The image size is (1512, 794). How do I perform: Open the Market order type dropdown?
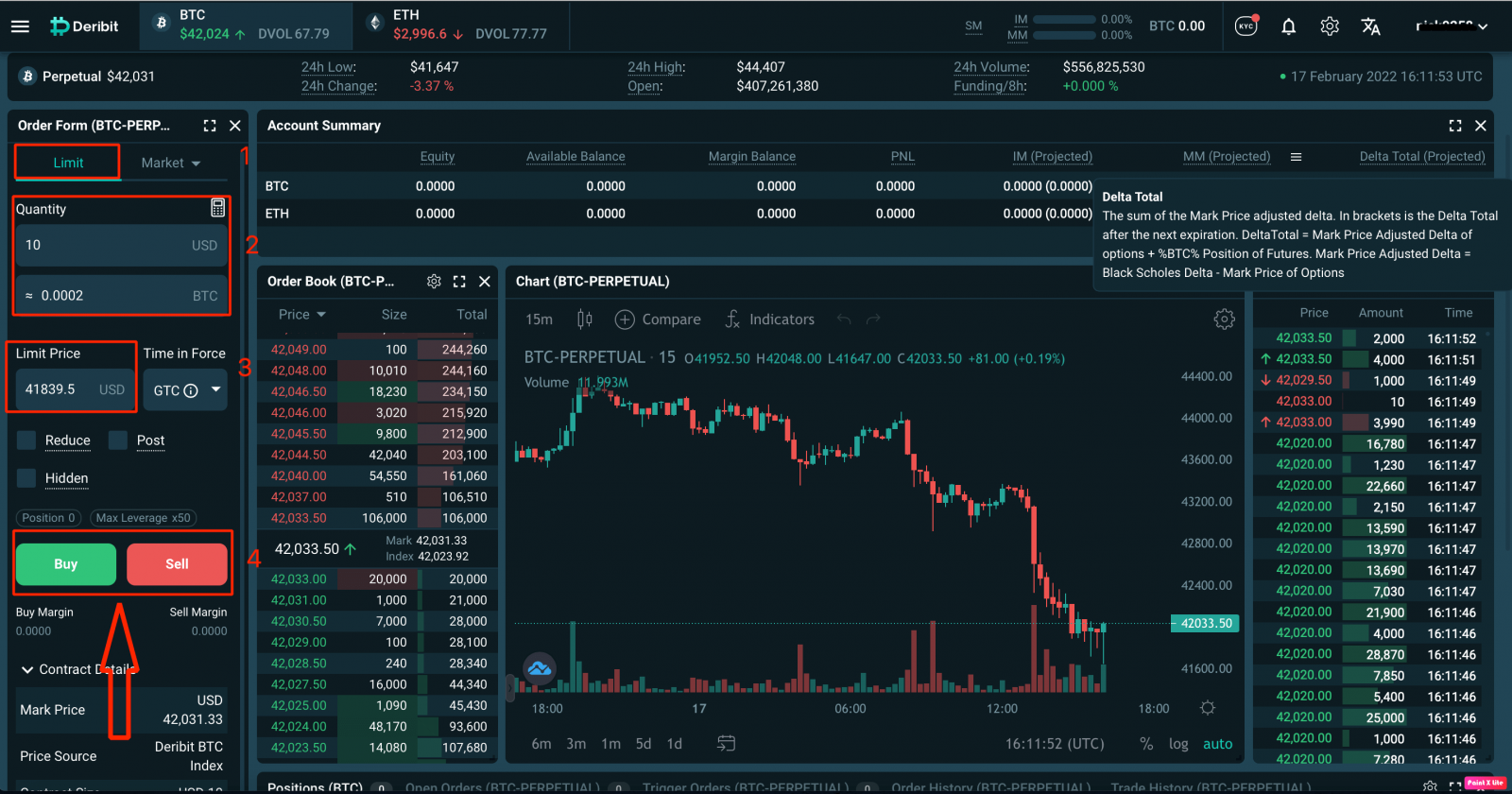[171, 163]
